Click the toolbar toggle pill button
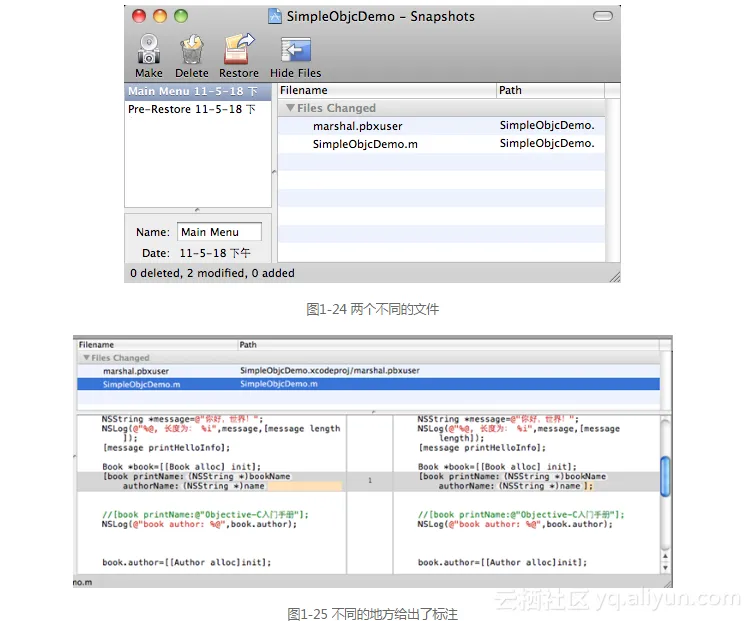This screenshot has height=621, width=752. 603,16
